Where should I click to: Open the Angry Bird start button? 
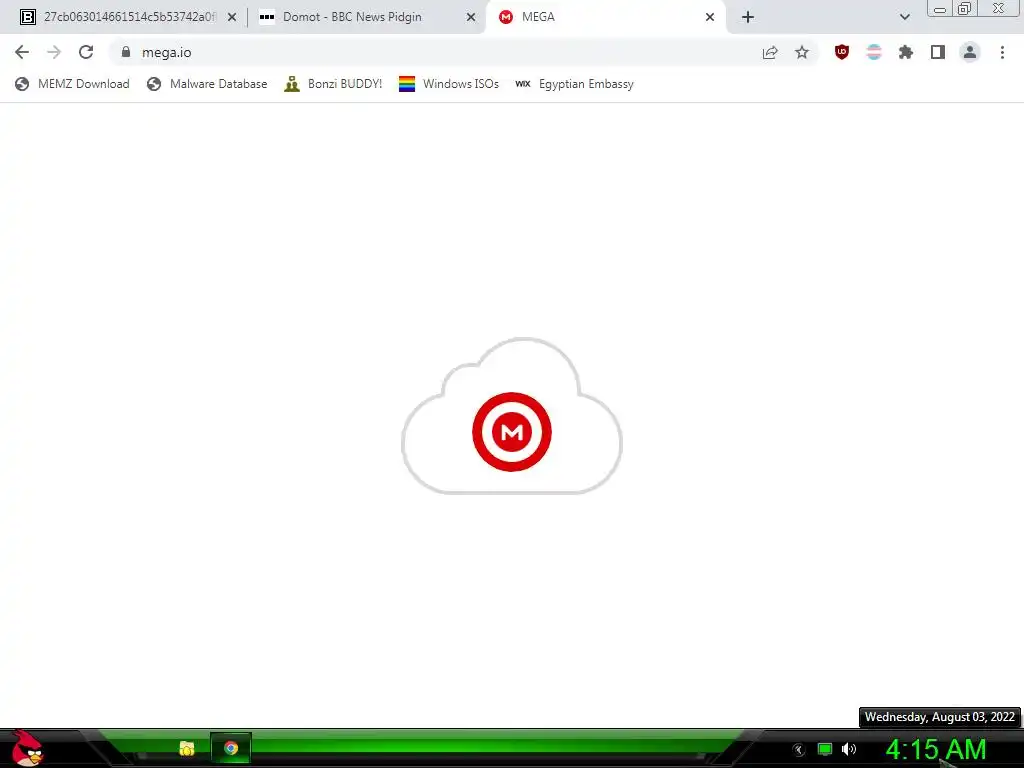pos(27,748)
